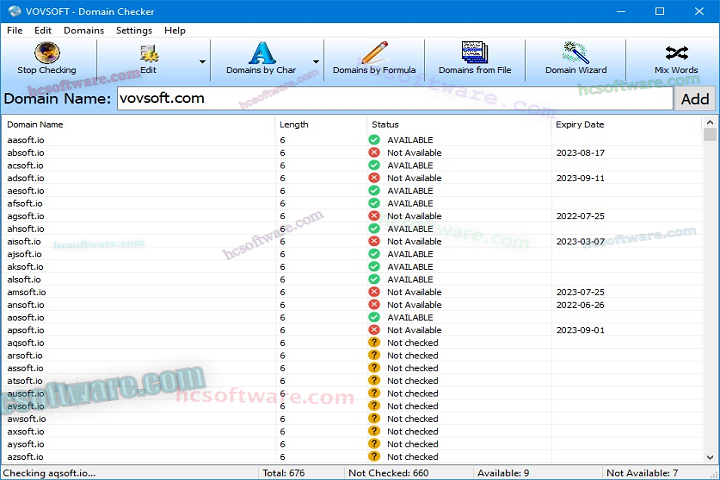
Task: Click the Add button
Action: (695, 99)
